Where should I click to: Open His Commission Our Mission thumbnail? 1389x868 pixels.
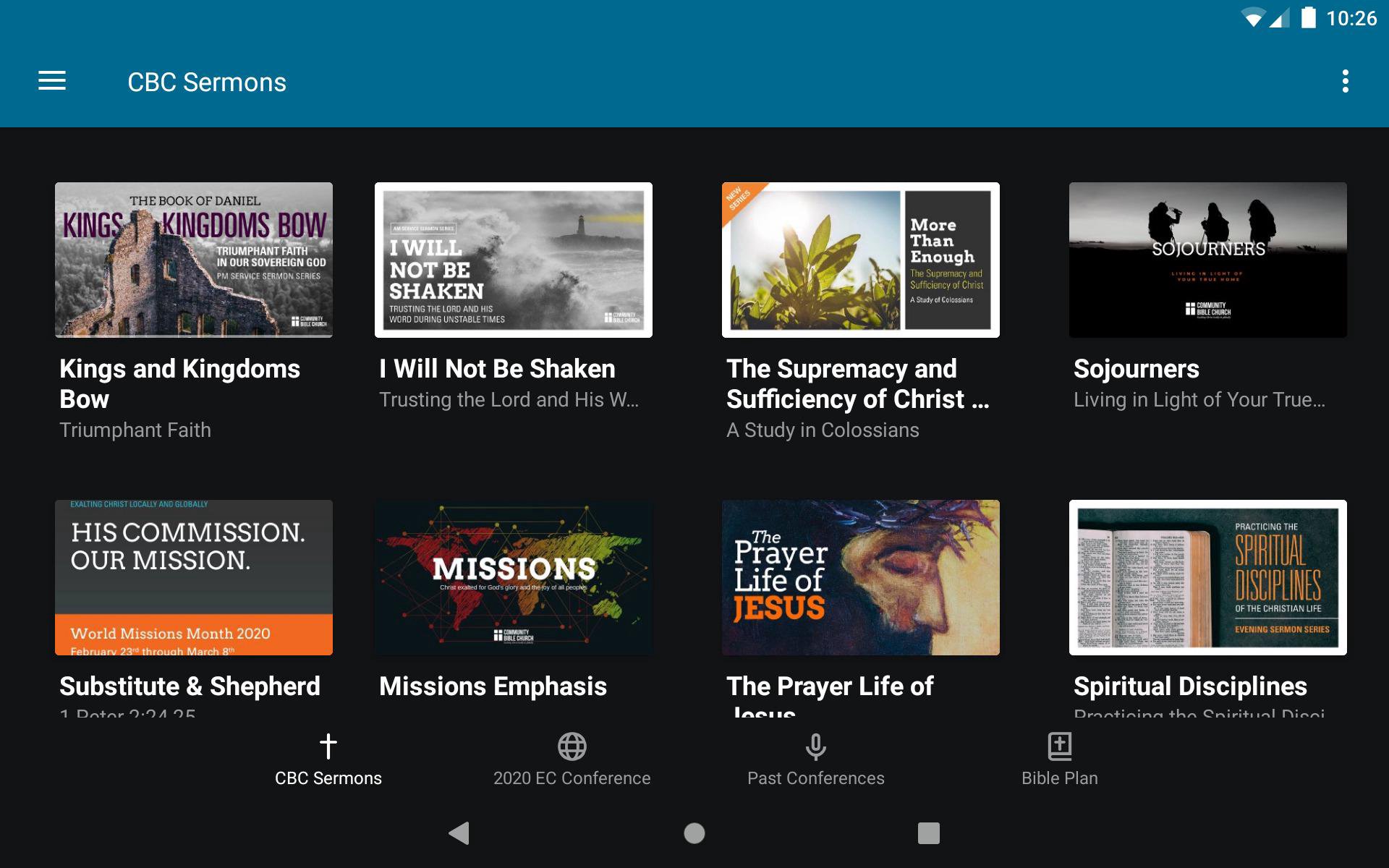[194, 577]
